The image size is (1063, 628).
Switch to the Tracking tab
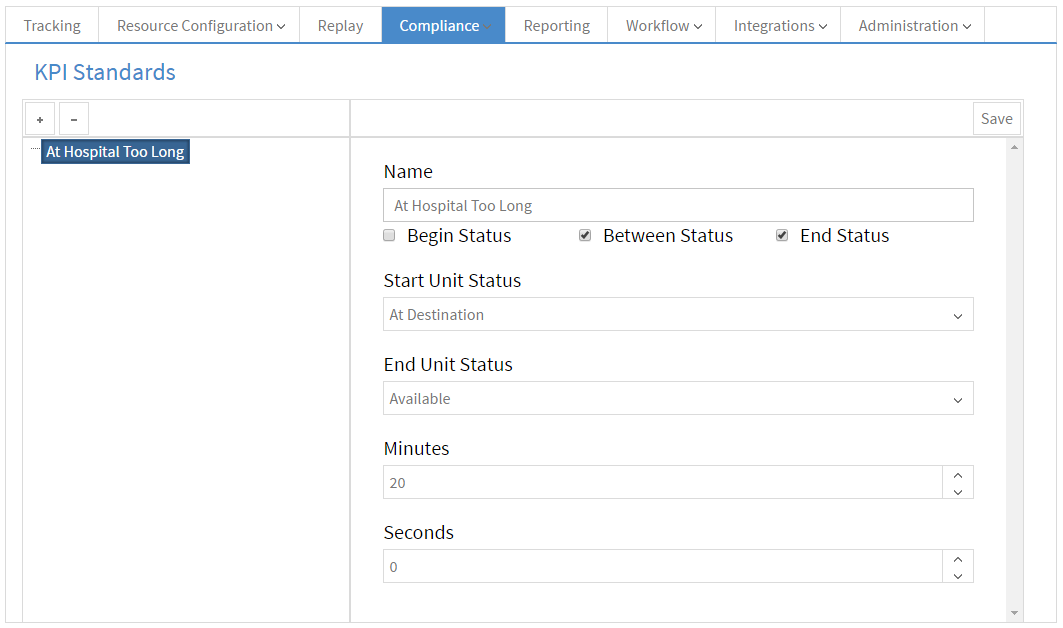pyautogui.click(x=51, y=25)
